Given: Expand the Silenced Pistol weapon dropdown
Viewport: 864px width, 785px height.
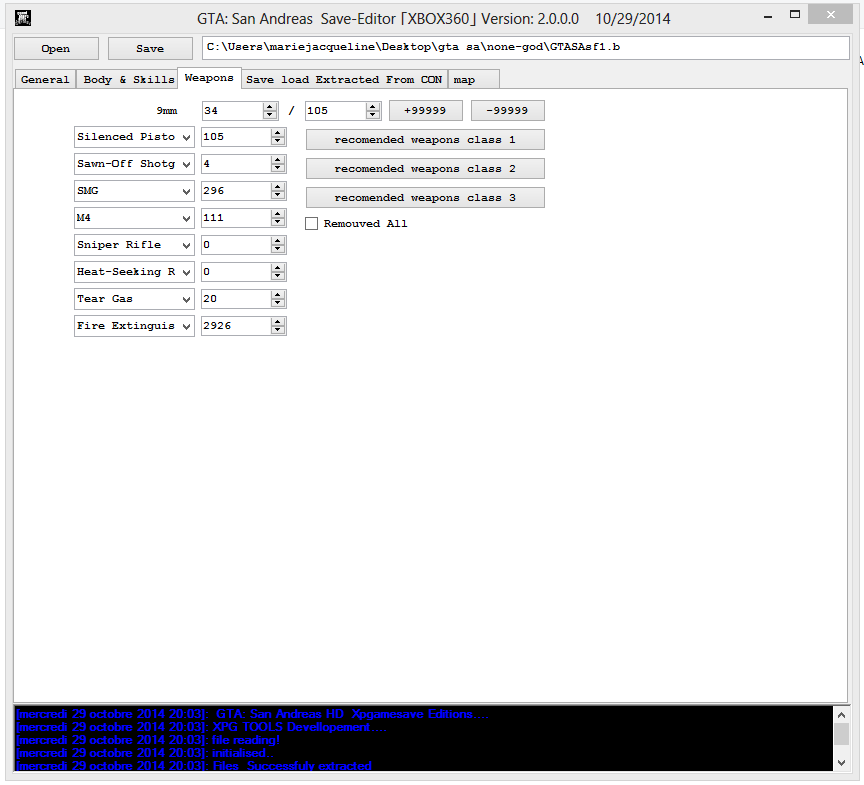Looking at the screenshot, I should [186, 137].
